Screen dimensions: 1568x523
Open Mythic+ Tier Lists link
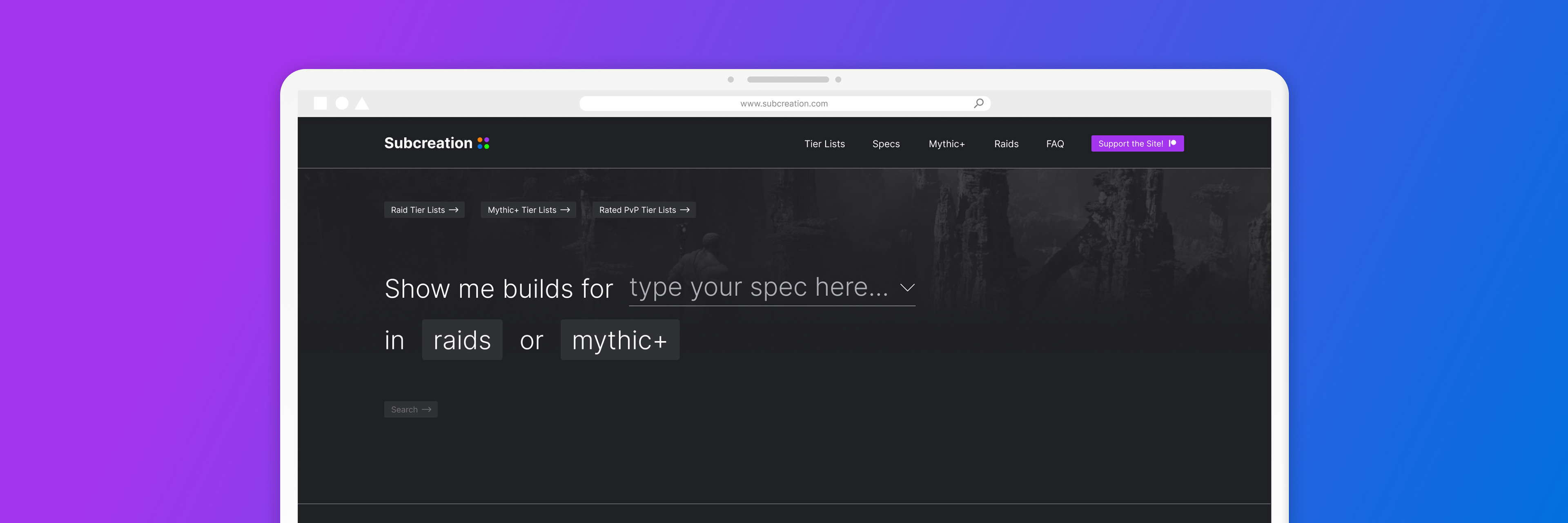[528, 210]
